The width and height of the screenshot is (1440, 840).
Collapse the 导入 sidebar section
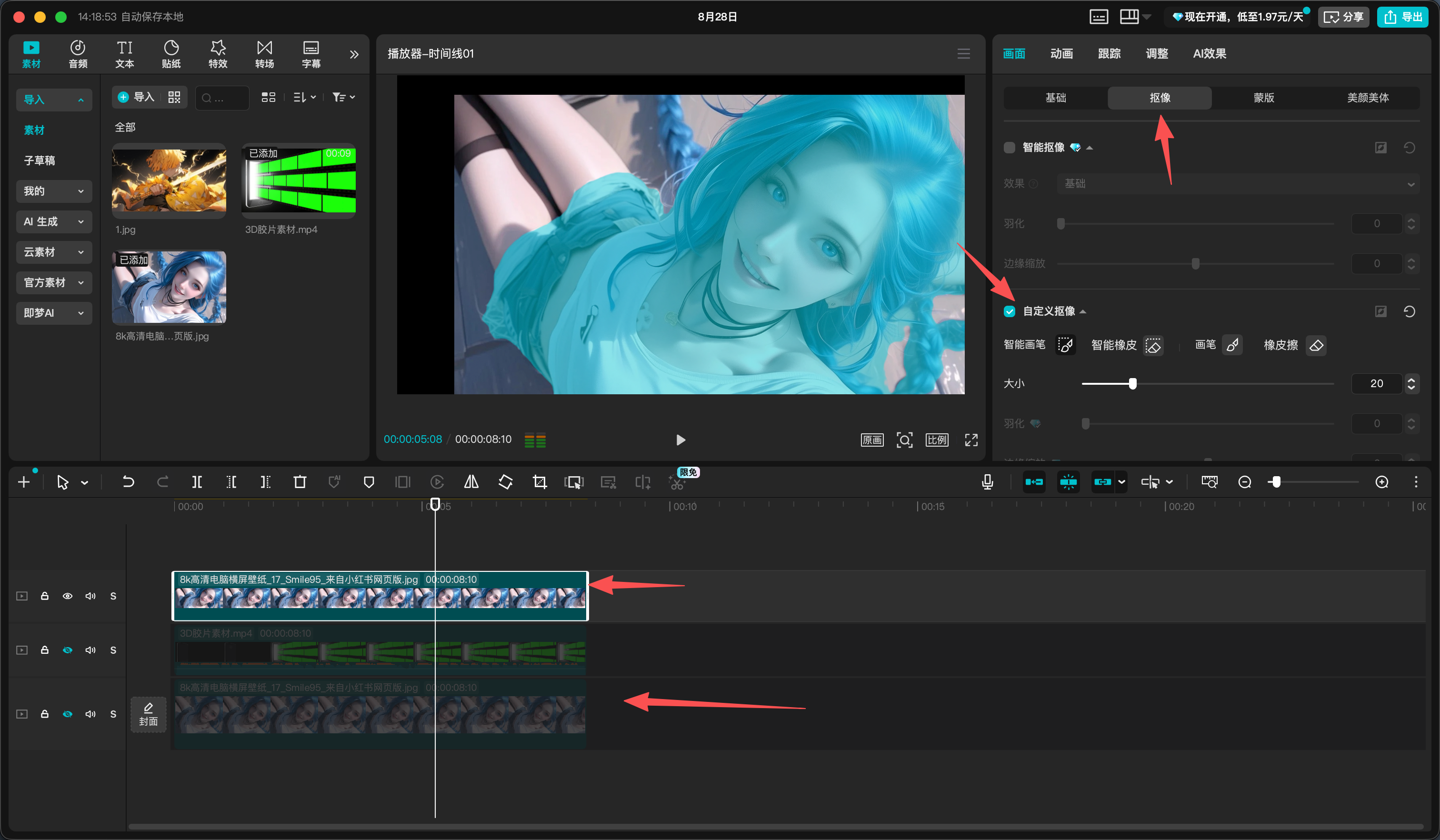click(54, 100)
